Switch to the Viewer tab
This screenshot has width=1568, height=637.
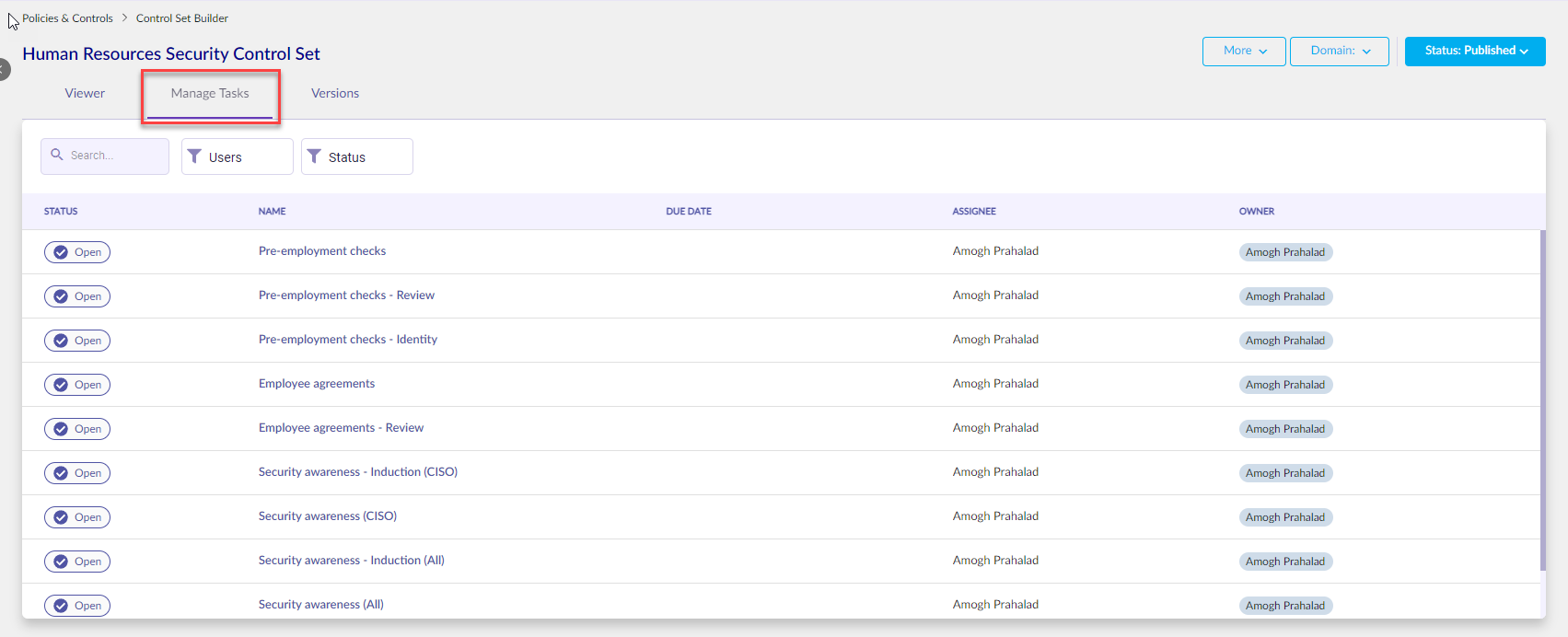click(x=85, y=93)
